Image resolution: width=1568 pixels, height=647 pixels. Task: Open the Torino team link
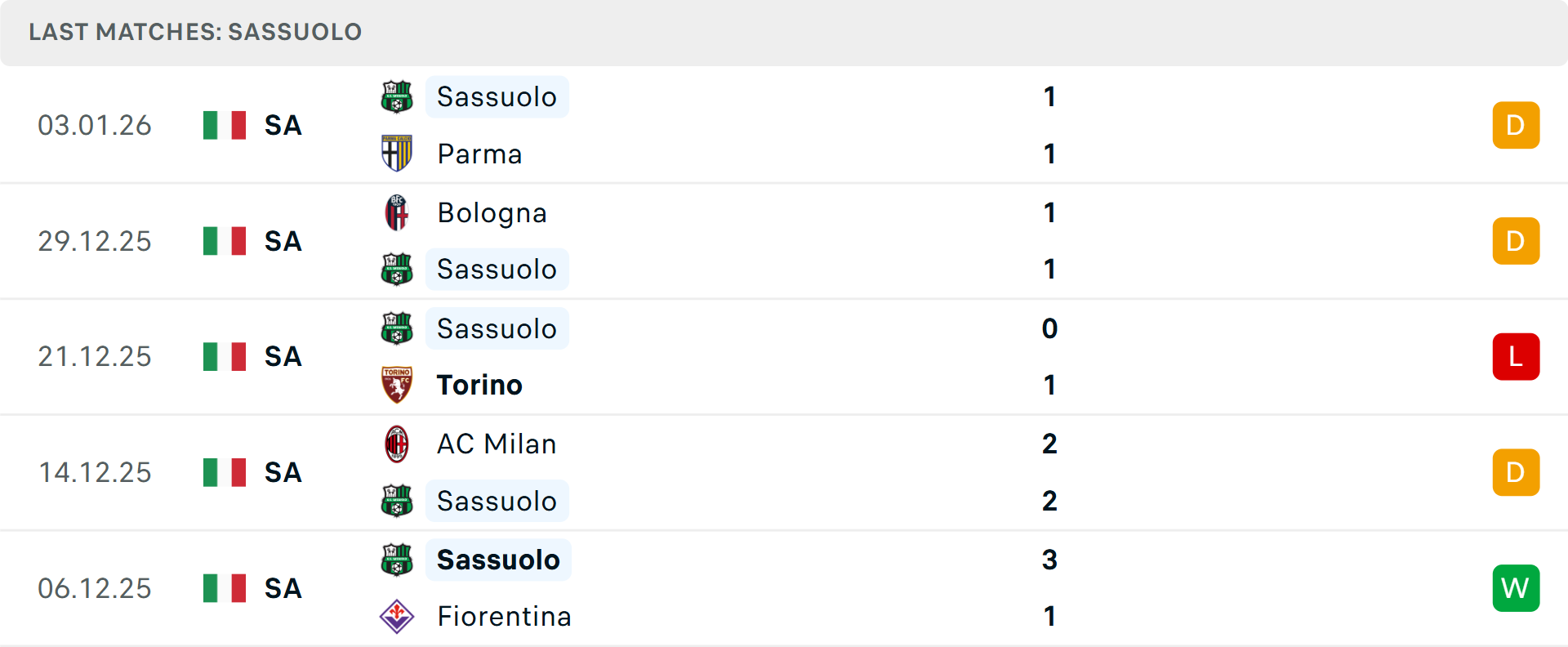click(479, 385)
